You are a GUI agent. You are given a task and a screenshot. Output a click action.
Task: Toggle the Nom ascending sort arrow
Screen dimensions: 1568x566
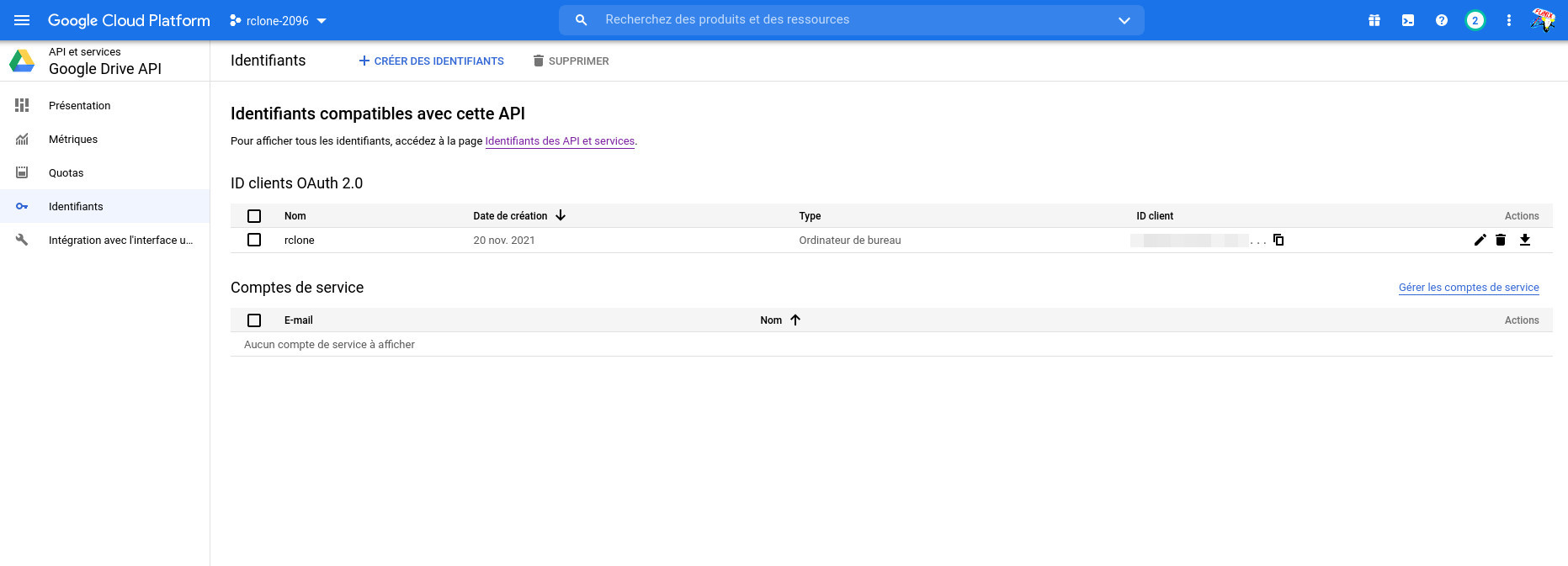click(795, 320)
